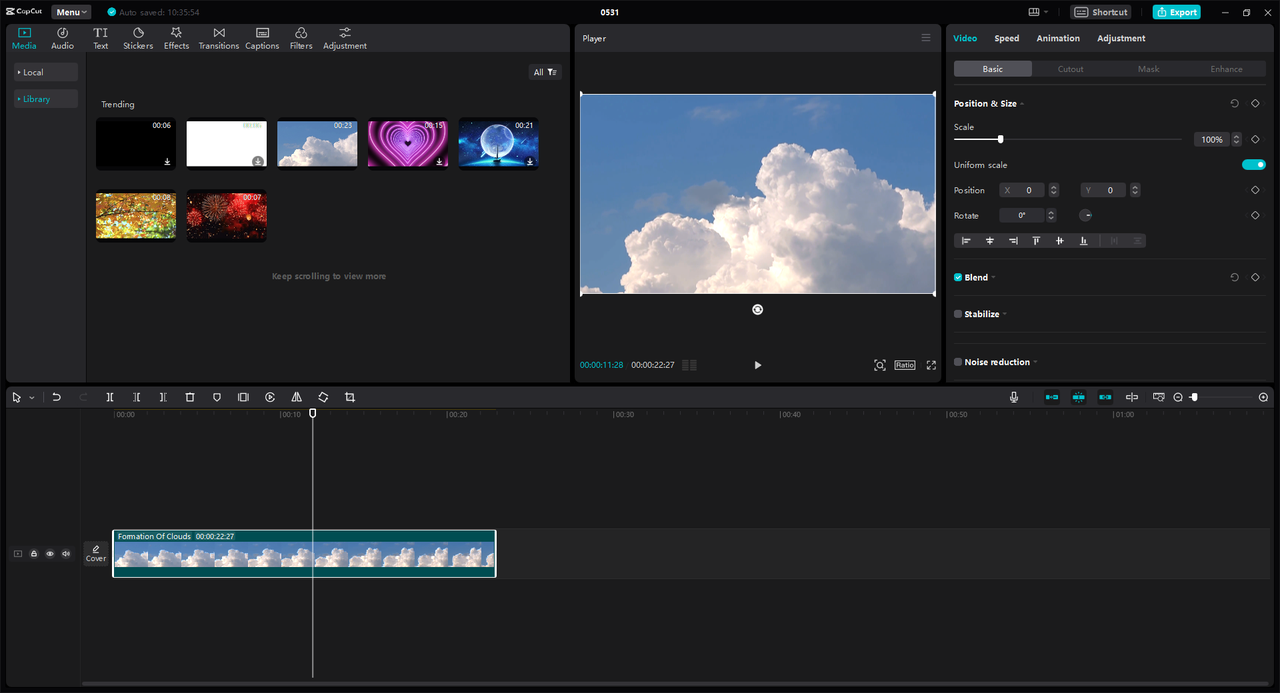Viewport: 1280px width, 693px height.
Task: Click the reverse playback icon in the timeline toolbar
Action: [x=270, y=397]
